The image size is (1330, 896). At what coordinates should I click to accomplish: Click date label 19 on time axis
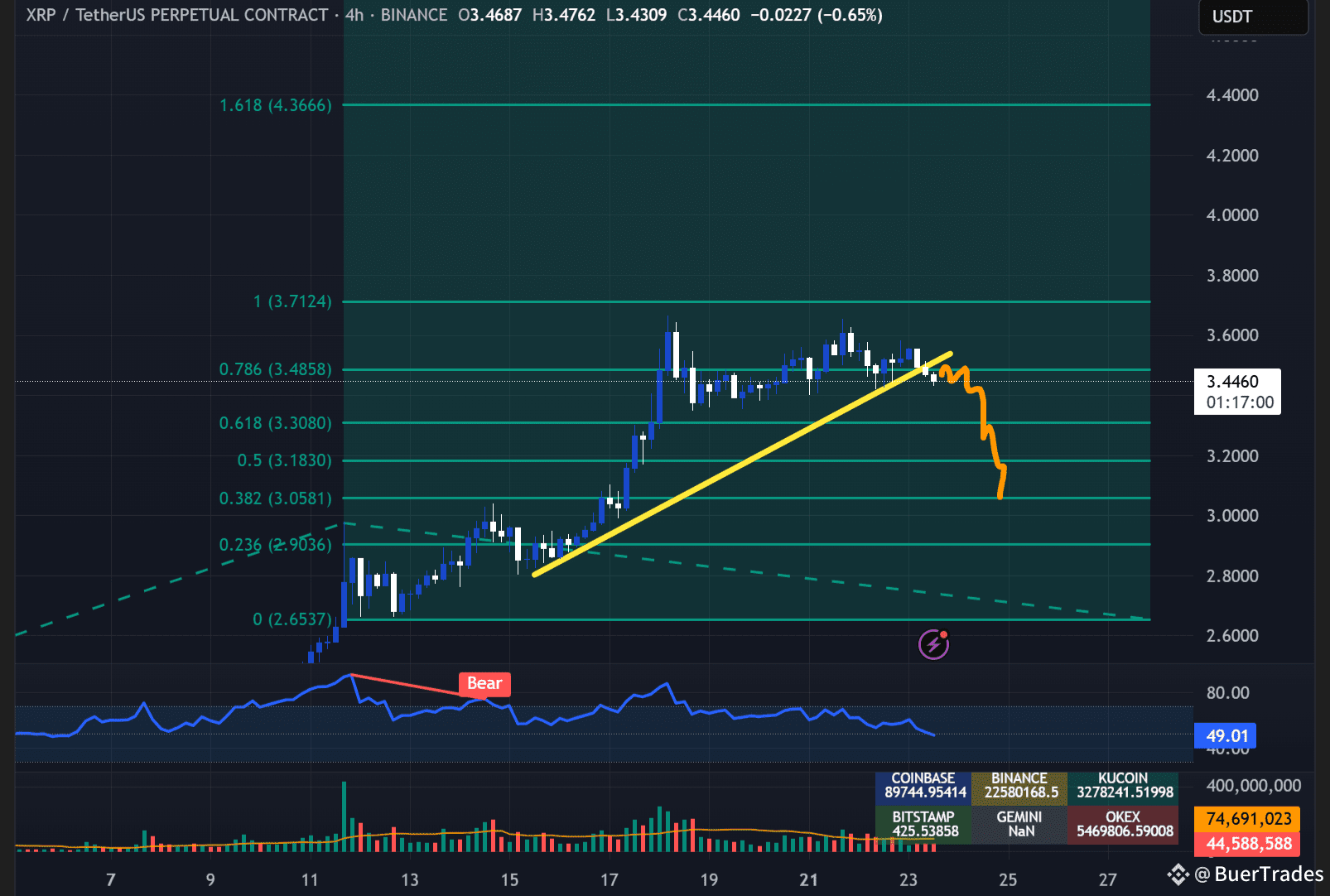tap(709, 879)
